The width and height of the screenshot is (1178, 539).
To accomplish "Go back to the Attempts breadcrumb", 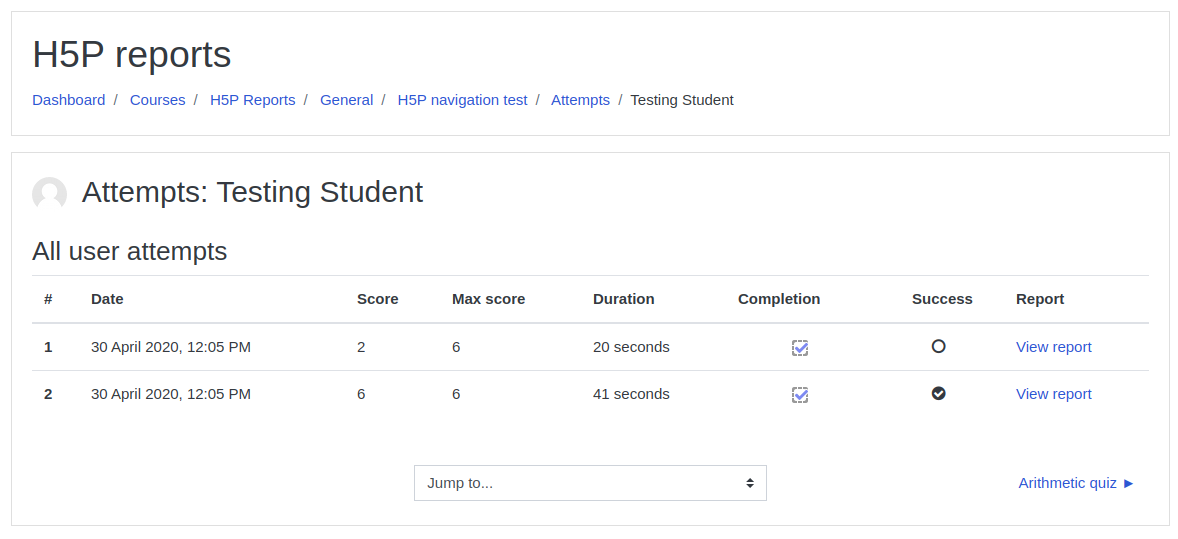I will (581, 100).
